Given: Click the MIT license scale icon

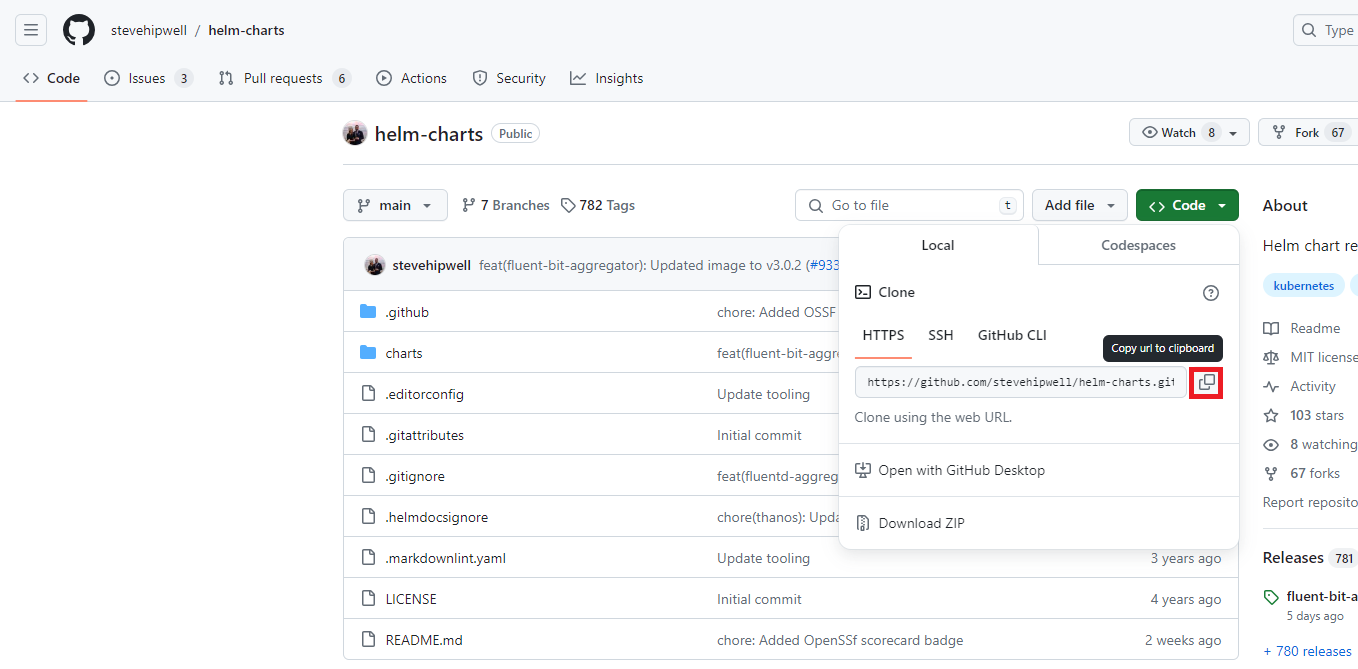Looking at the screenshot, I should [1271, 357].
